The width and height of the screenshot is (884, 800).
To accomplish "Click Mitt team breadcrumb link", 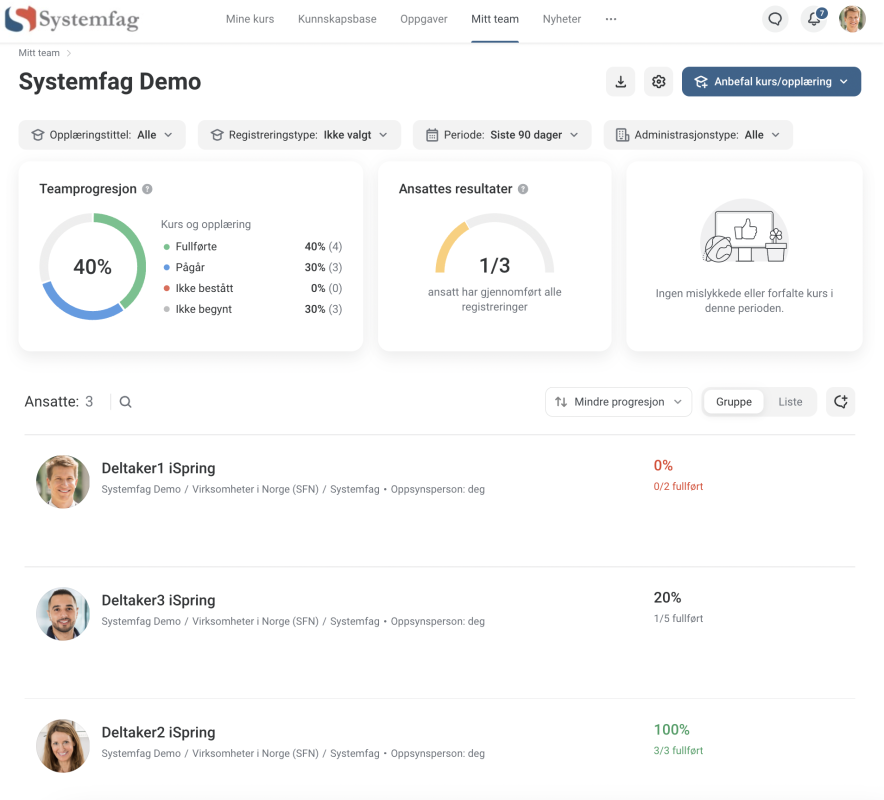I will [39, 53].
